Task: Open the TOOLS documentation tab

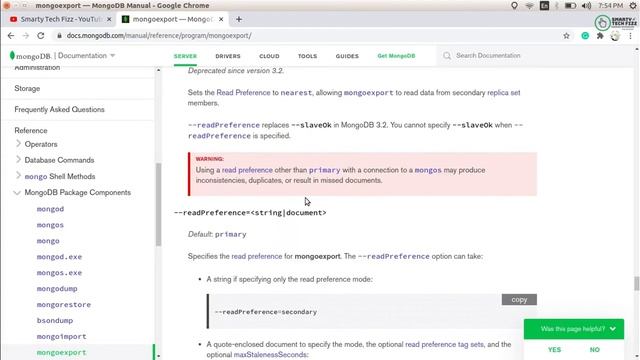Action: 307,56
